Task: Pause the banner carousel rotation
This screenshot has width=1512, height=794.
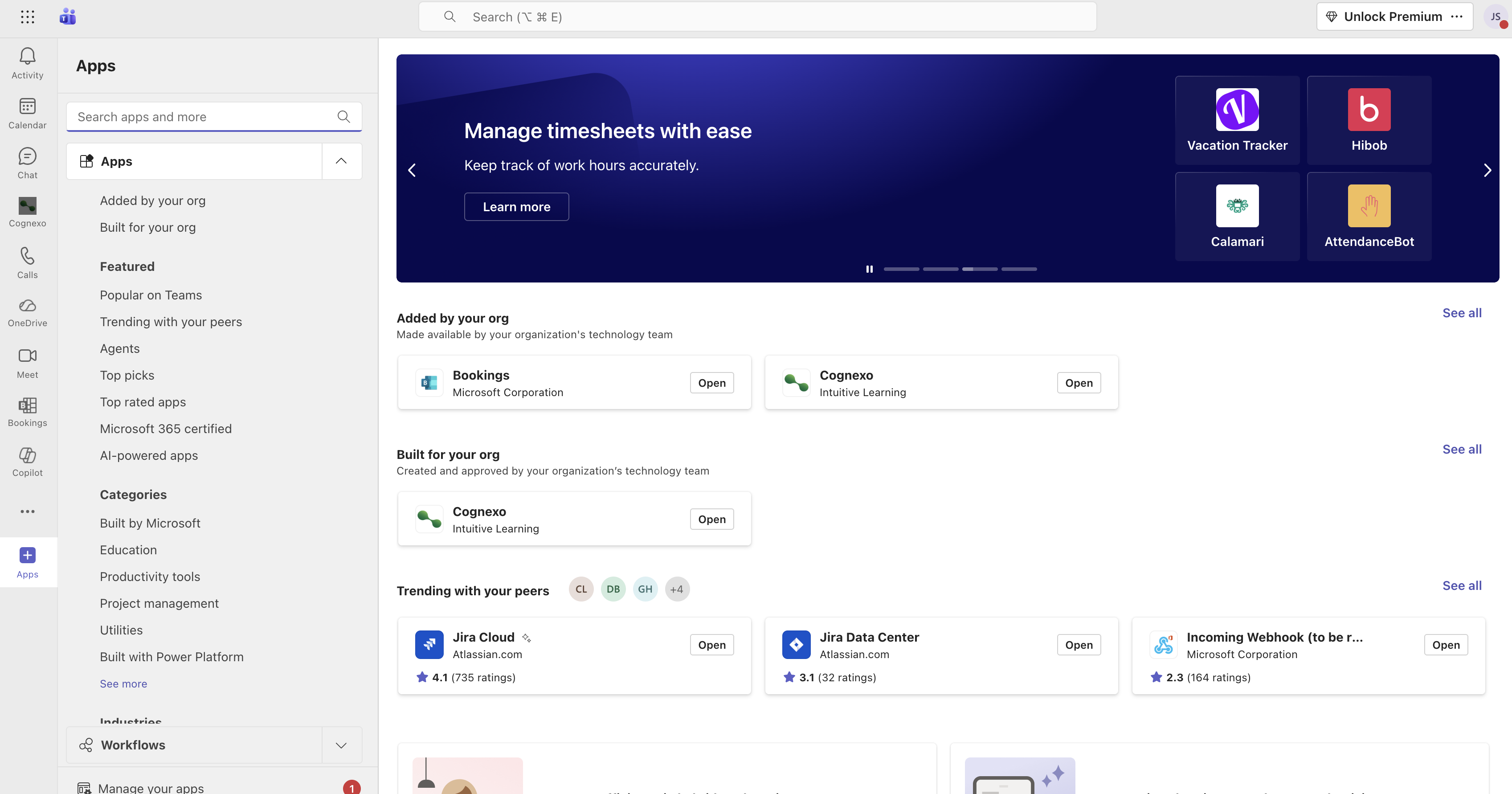Action: (x=870, y=269)
